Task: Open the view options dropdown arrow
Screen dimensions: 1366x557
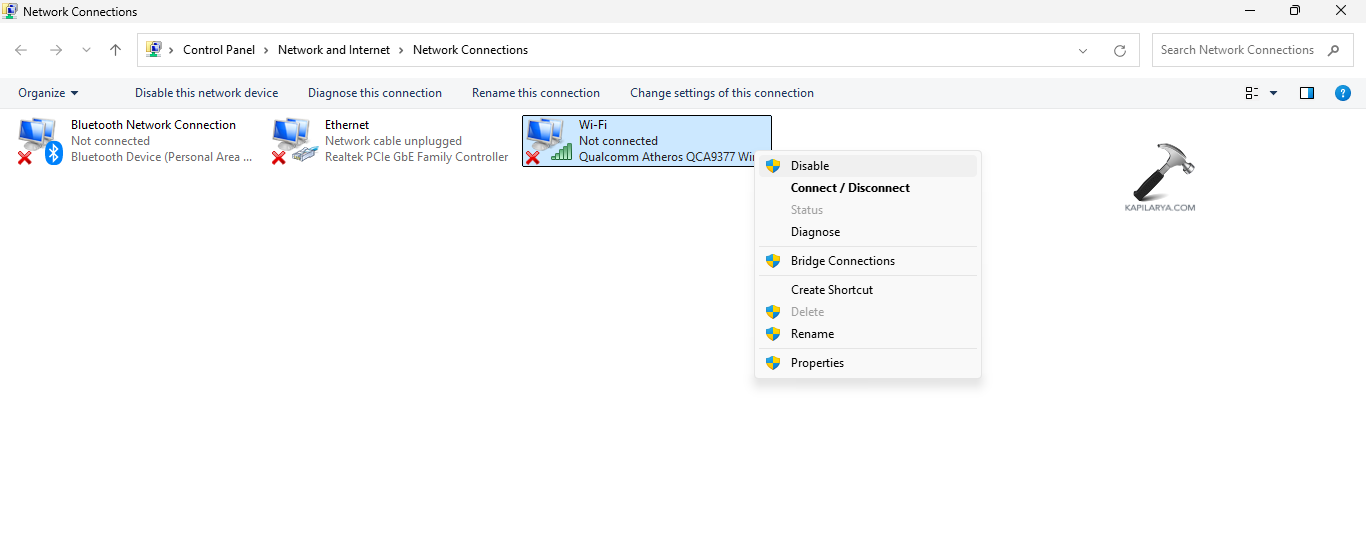Action: point(1273,93)
